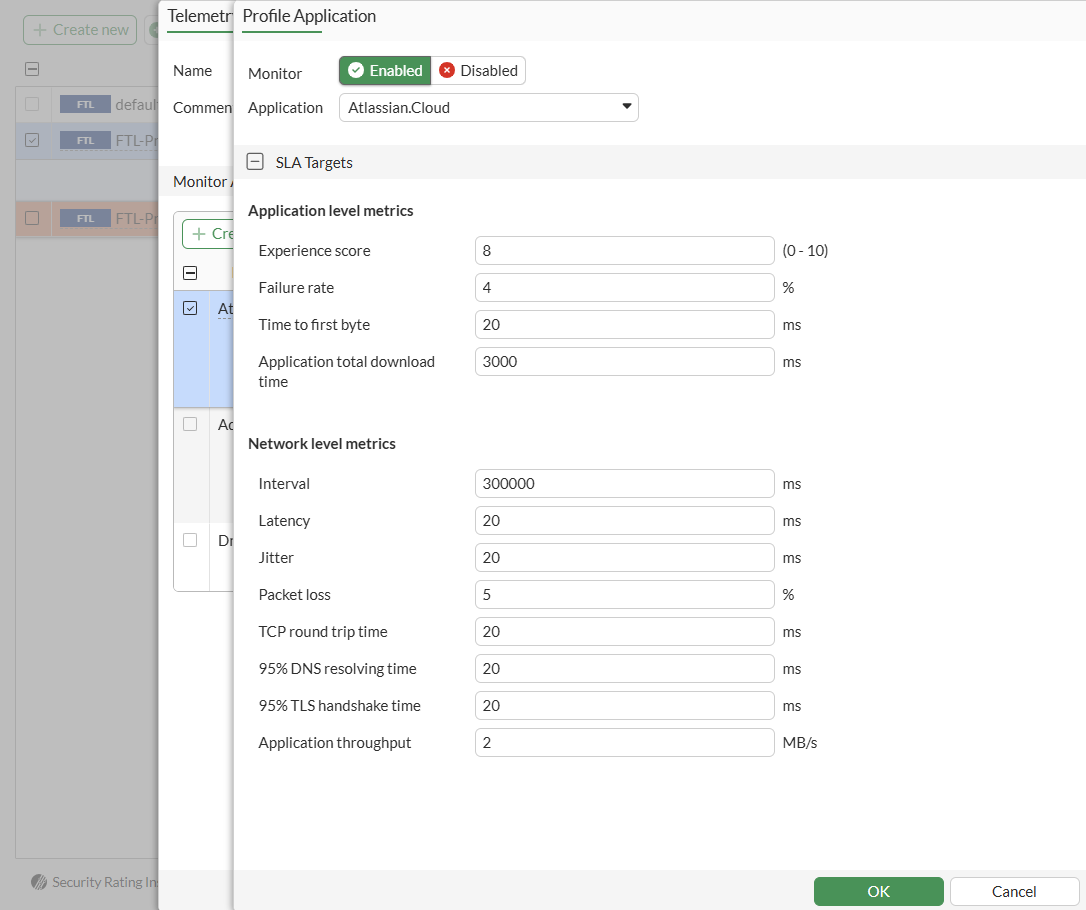Click the collapse minus icon above the policy table

click(x=31, y=69)
